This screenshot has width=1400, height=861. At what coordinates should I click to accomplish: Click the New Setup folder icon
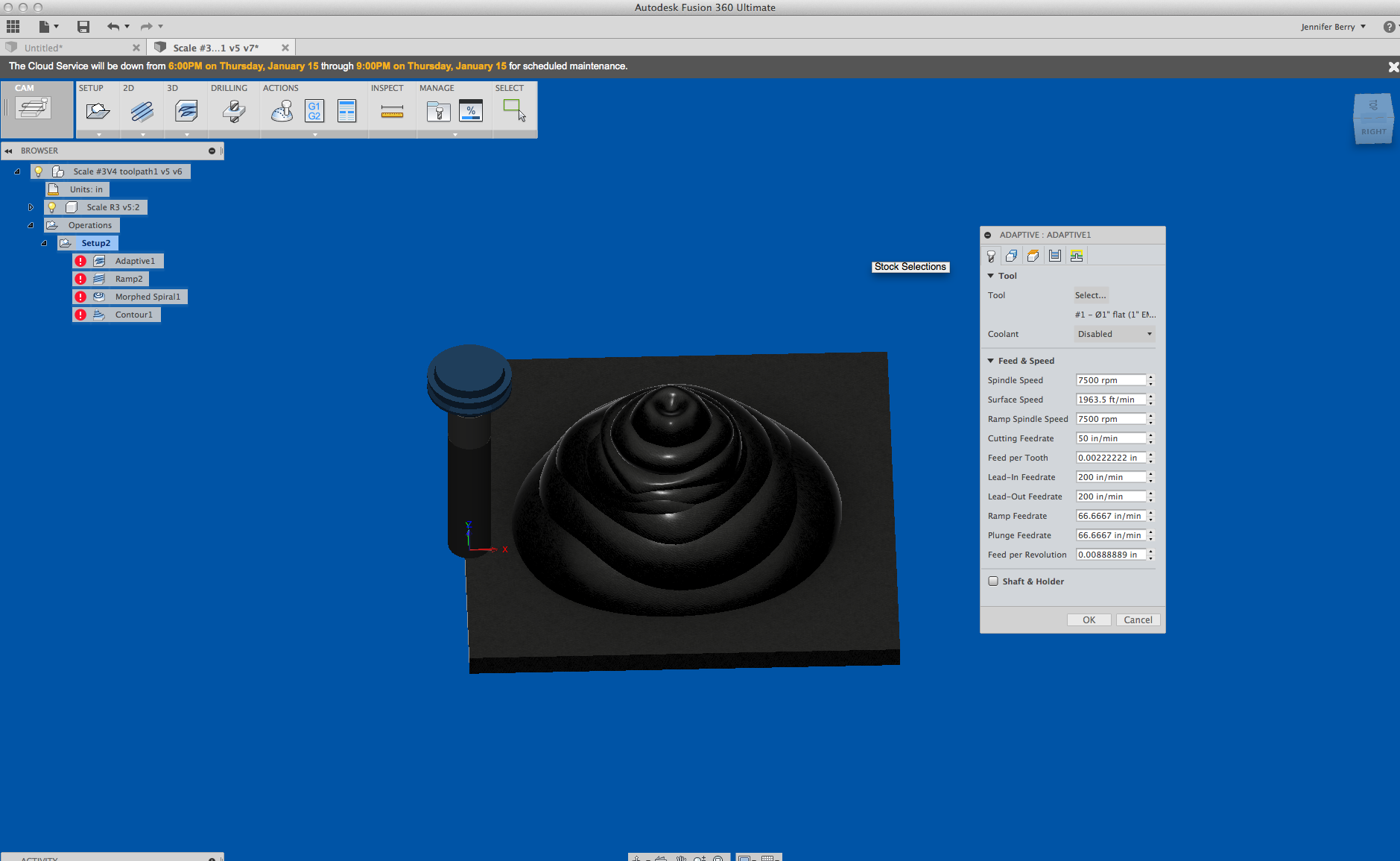98,112
